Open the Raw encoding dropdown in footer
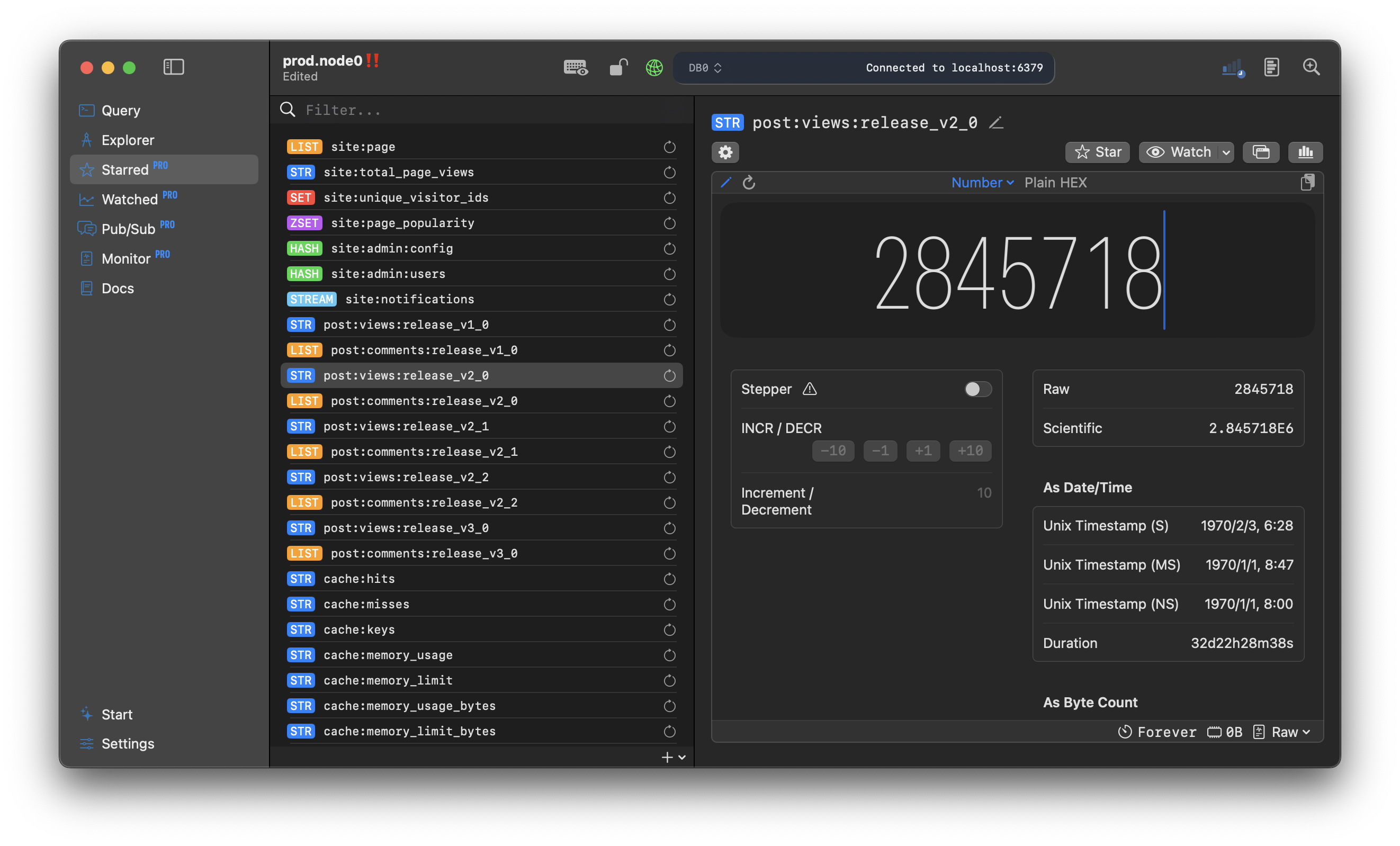The width and height of the screenshot is (1400, 846). [1289, 732]
